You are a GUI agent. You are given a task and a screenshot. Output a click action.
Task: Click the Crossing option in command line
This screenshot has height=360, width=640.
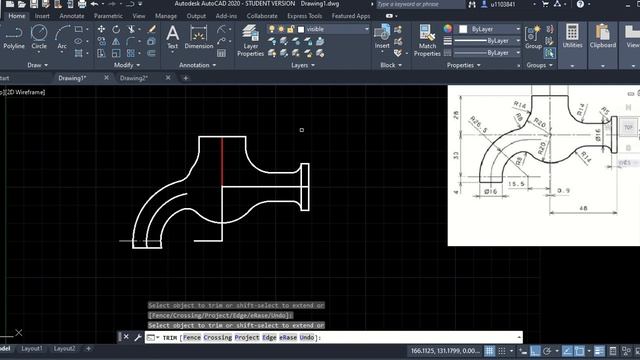click(218, 338)
